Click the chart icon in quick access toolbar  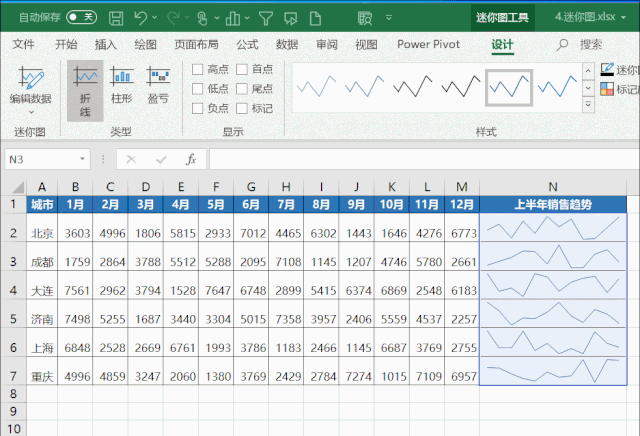pos(233,18)
